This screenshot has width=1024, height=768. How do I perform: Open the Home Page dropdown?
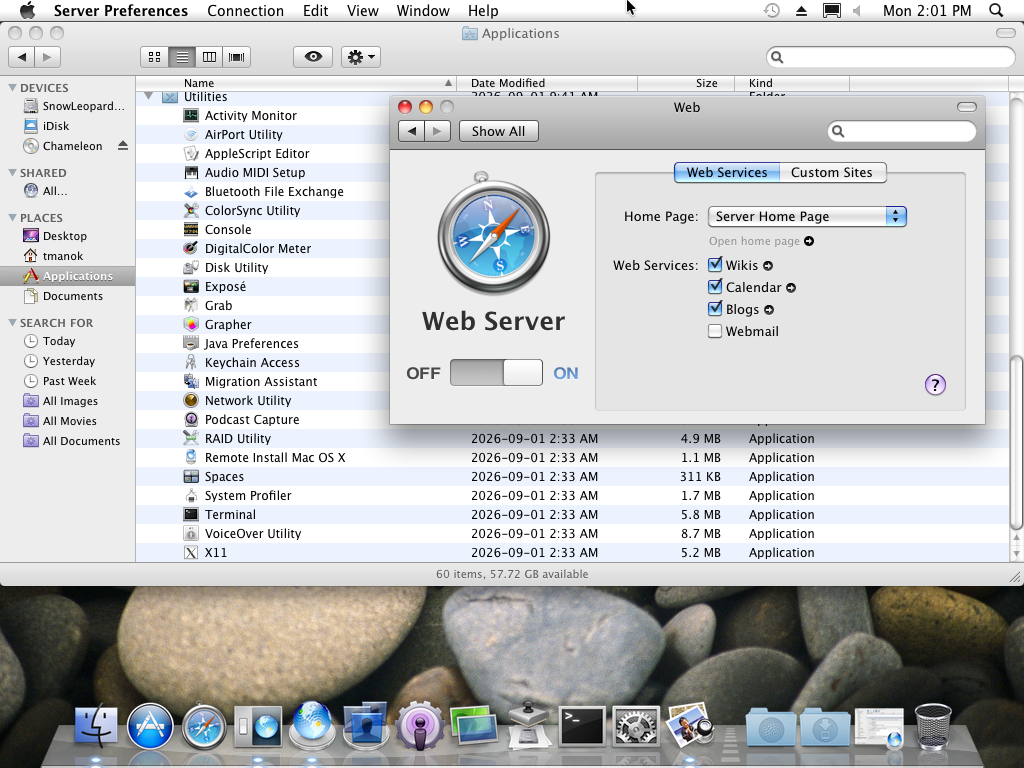click(x=807, y=216)
